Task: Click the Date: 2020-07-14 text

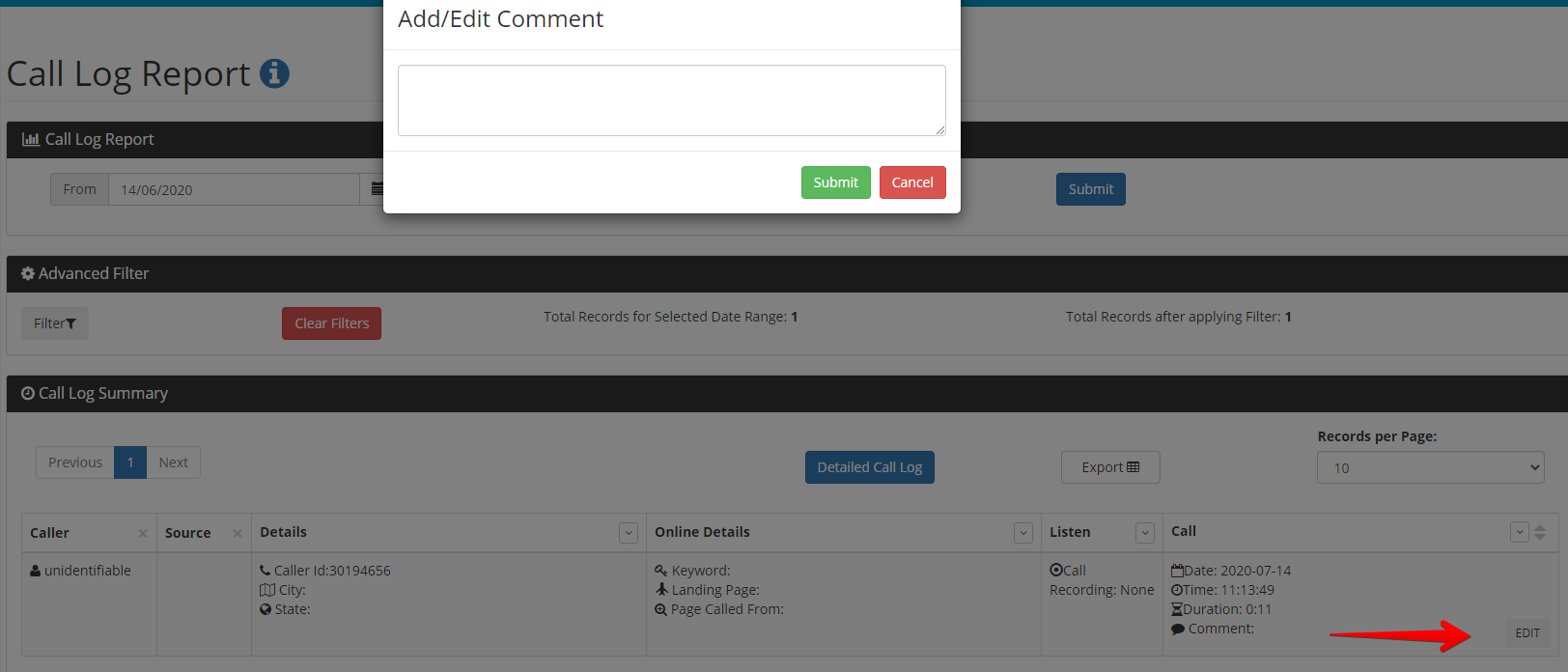Action: (x=1237, y=571)
